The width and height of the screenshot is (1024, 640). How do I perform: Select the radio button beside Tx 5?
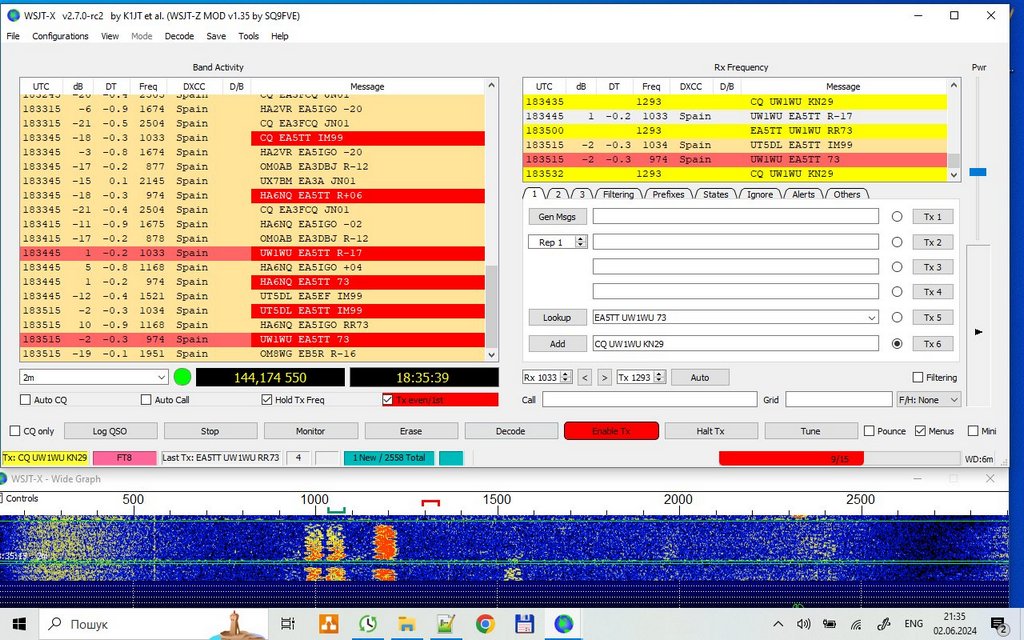(897, 317)
